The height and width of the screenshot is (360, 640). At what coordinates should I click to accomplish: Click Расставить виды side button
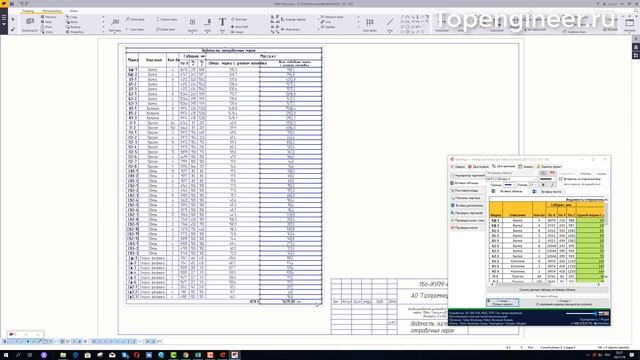(467, 191)
